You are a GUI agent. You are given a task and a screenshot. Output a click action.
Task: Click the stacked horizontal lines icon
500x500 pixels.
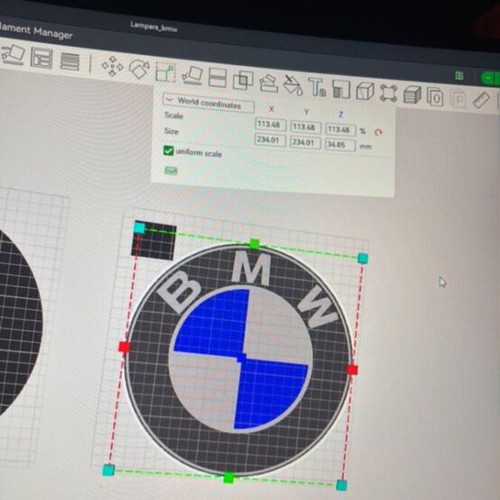tap(70, 61)
